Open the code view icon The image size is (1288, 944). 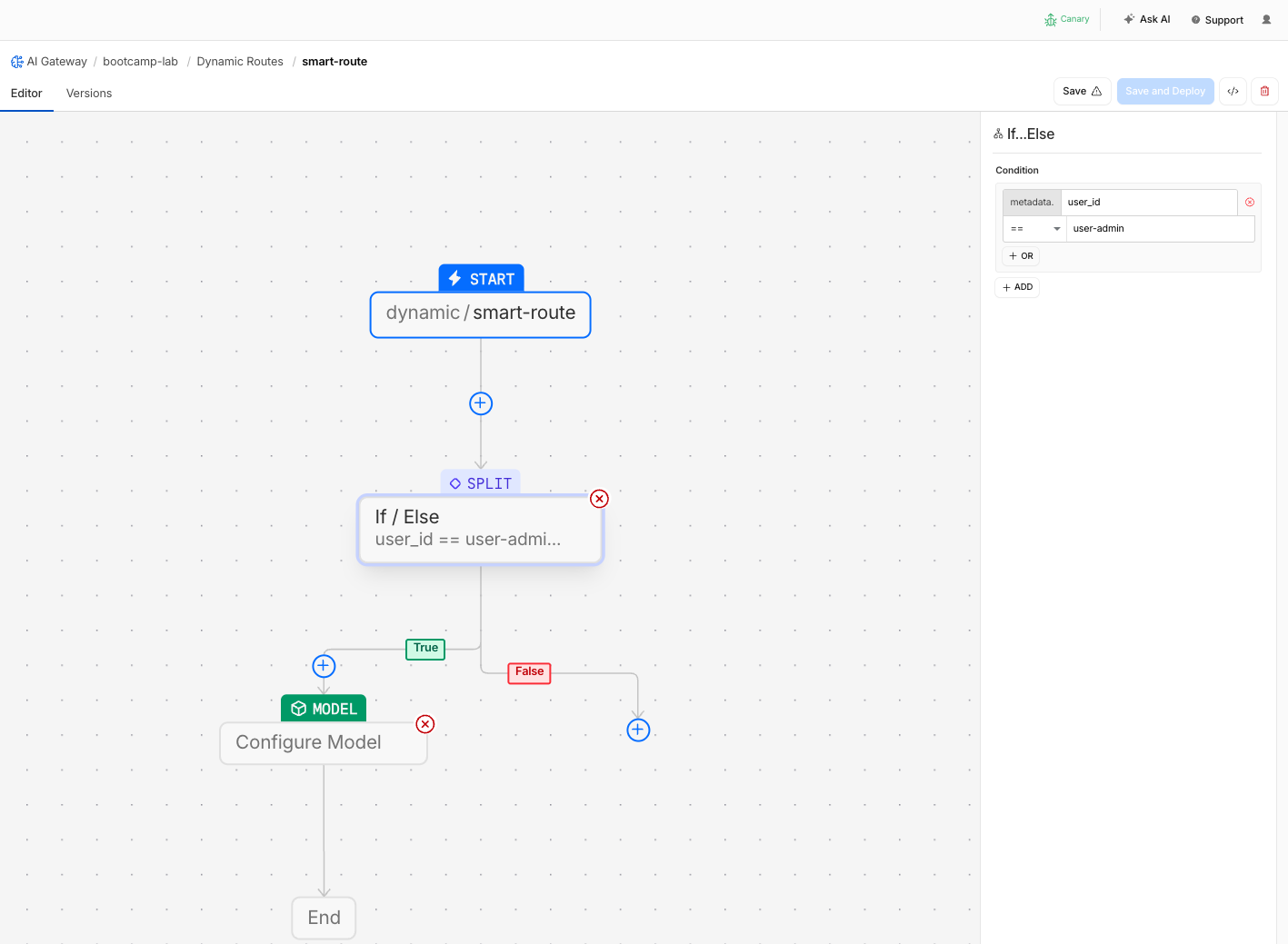(x=1233, y=91)
